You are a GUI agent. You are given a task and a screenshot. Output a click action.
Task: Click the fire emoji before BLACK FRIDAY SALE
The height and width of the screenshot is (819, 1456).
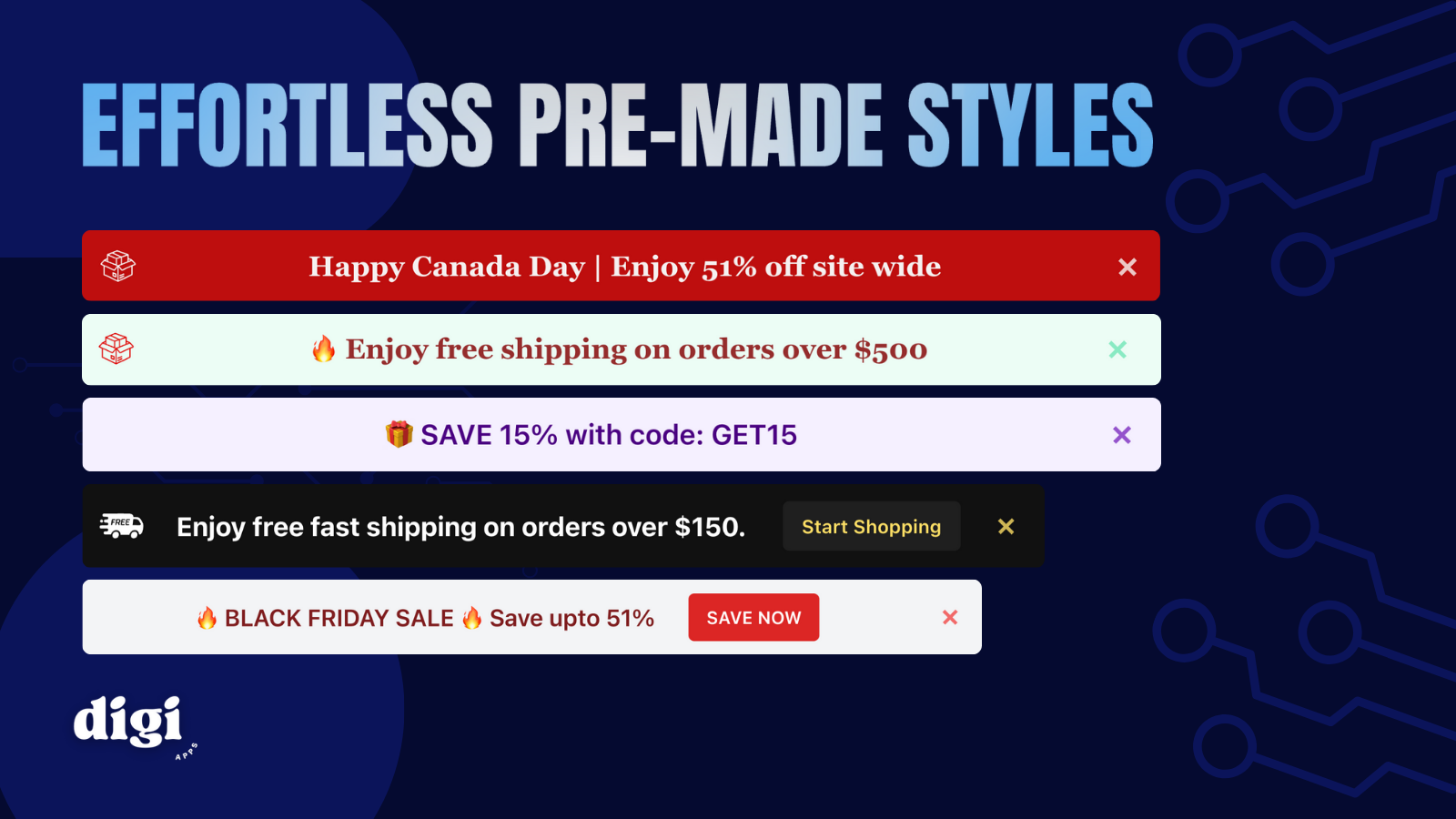[x=207, y=618]
